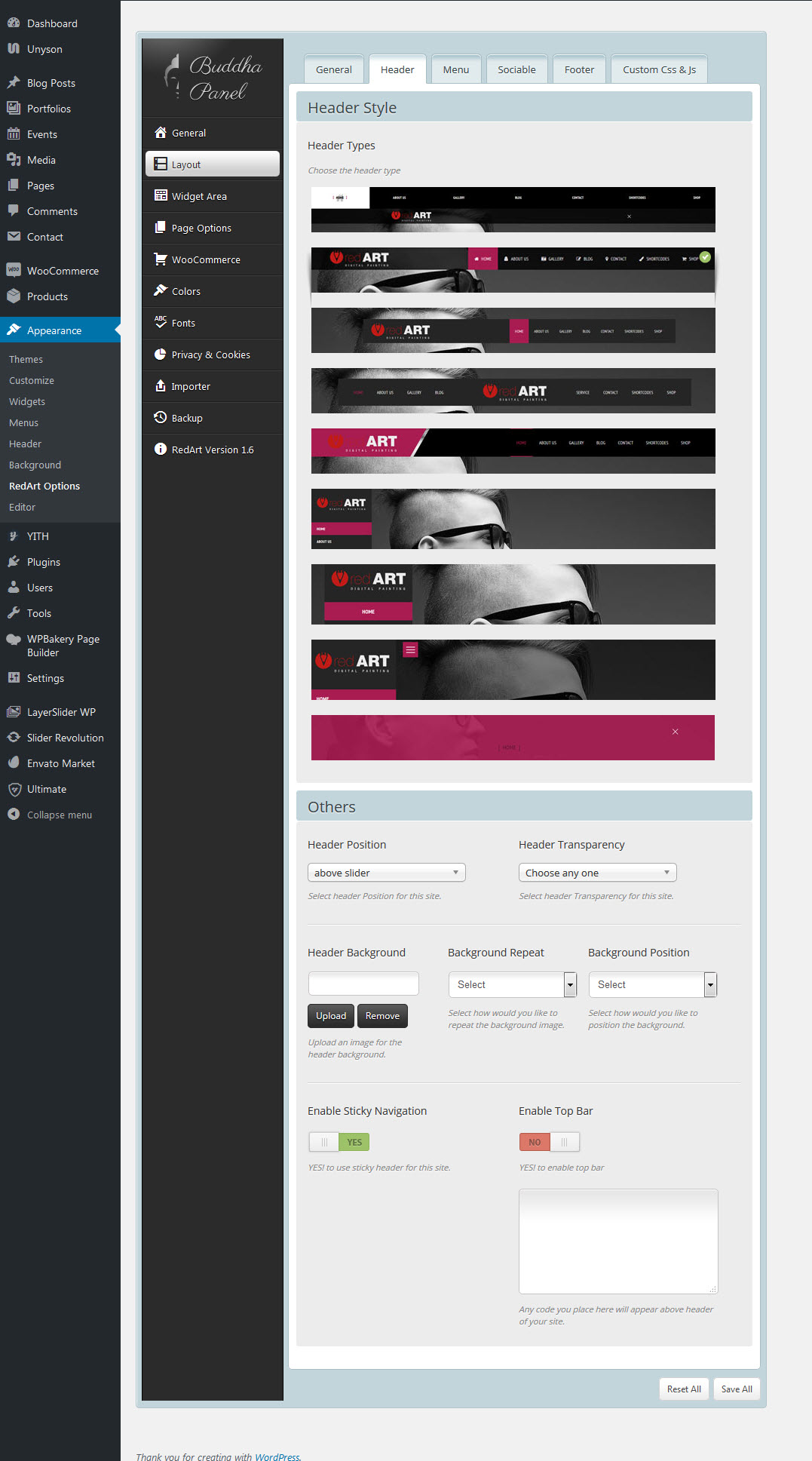This screenshot has width=812, height=1461.
Task: Switch to the Sociable tab
Action: 516,69
